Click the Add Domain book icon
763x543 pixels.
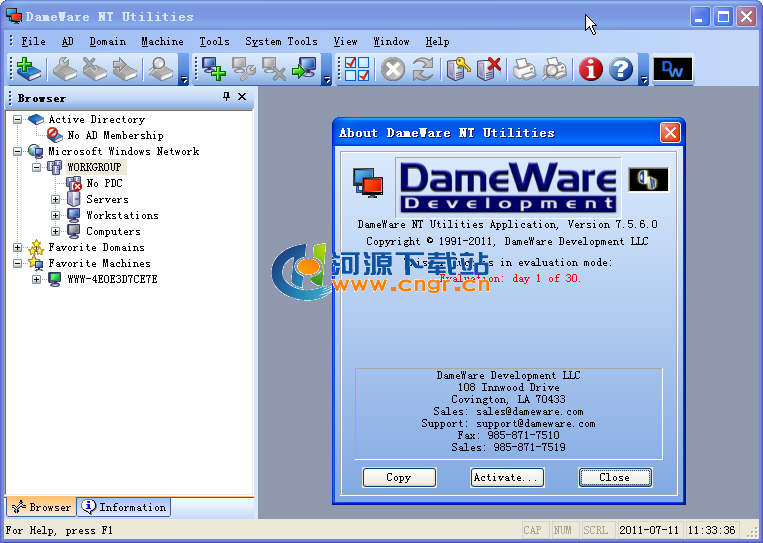(29, 69)
